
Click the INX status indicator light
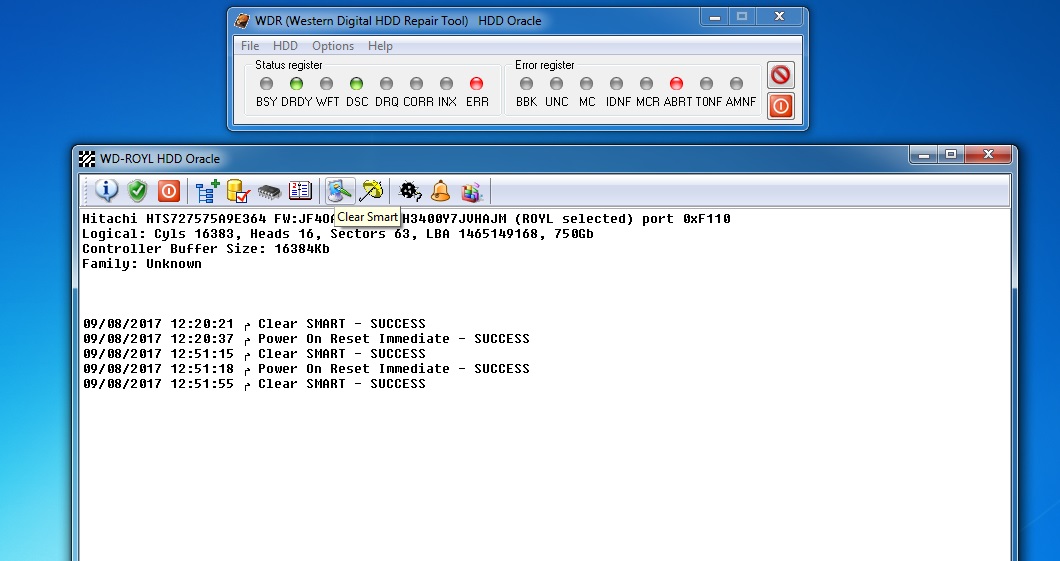click(x=446, y=84)
